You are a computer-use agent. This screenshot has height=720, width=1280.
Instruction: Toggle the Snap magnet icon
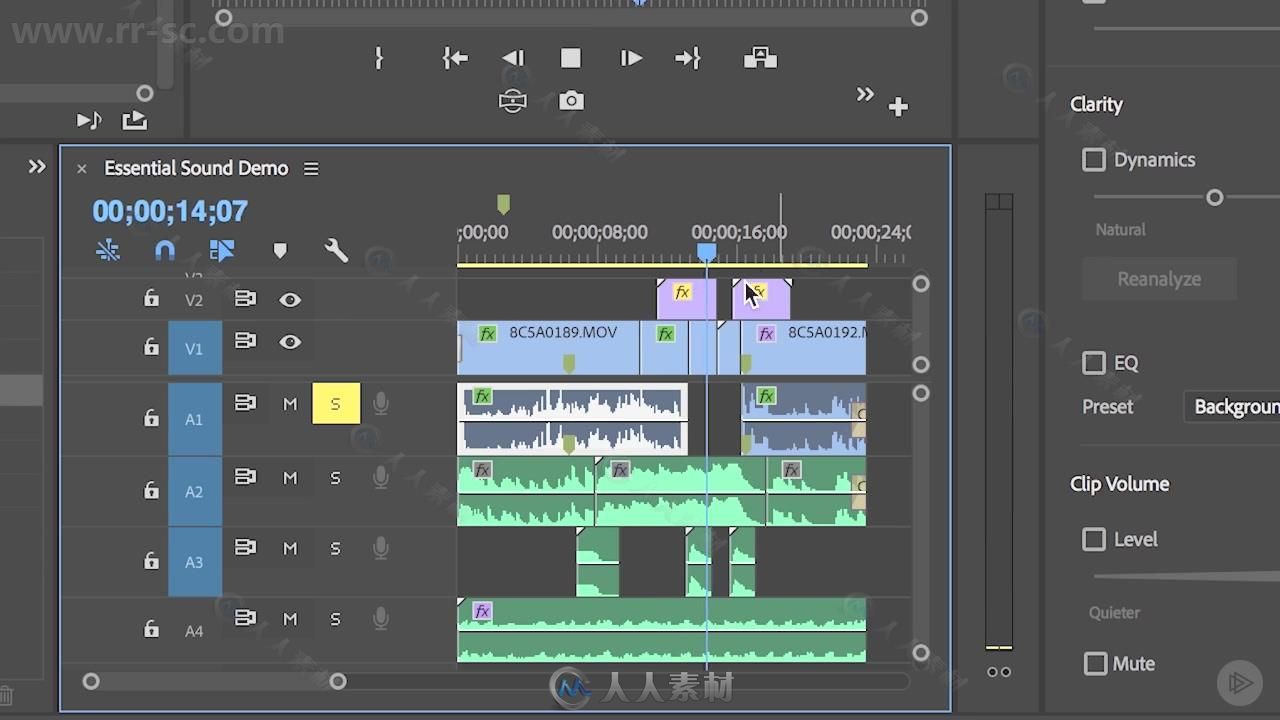tap(165, 250)
